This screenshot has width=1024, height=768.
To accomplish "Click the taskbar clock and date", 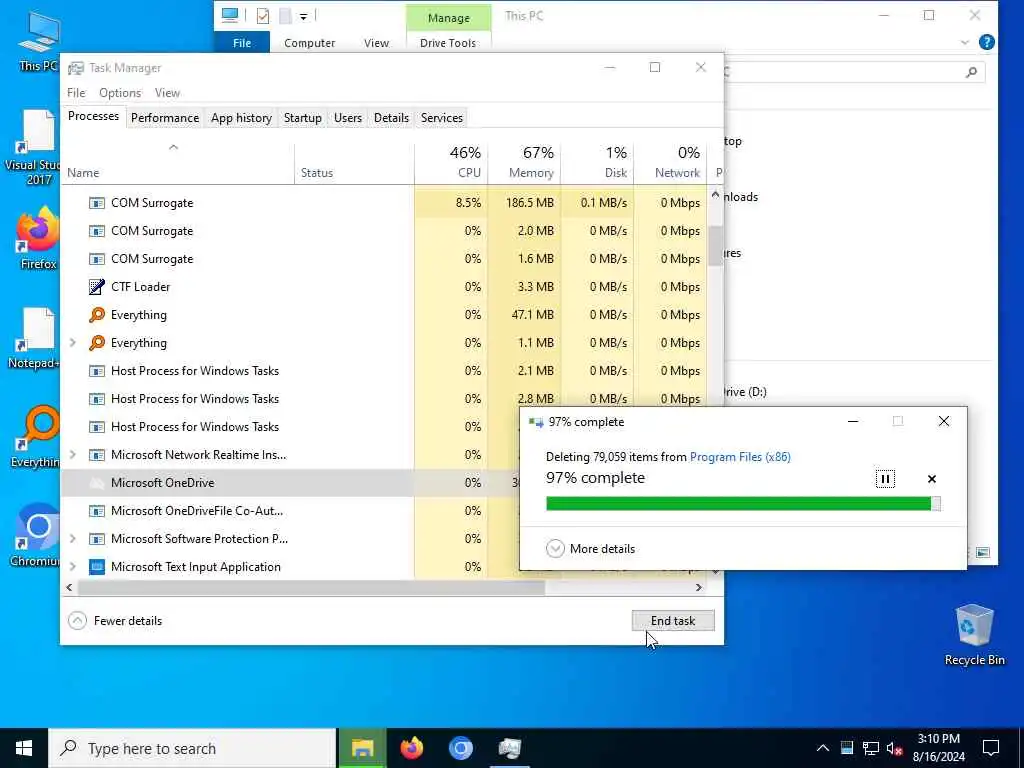I will pos(938,748).
